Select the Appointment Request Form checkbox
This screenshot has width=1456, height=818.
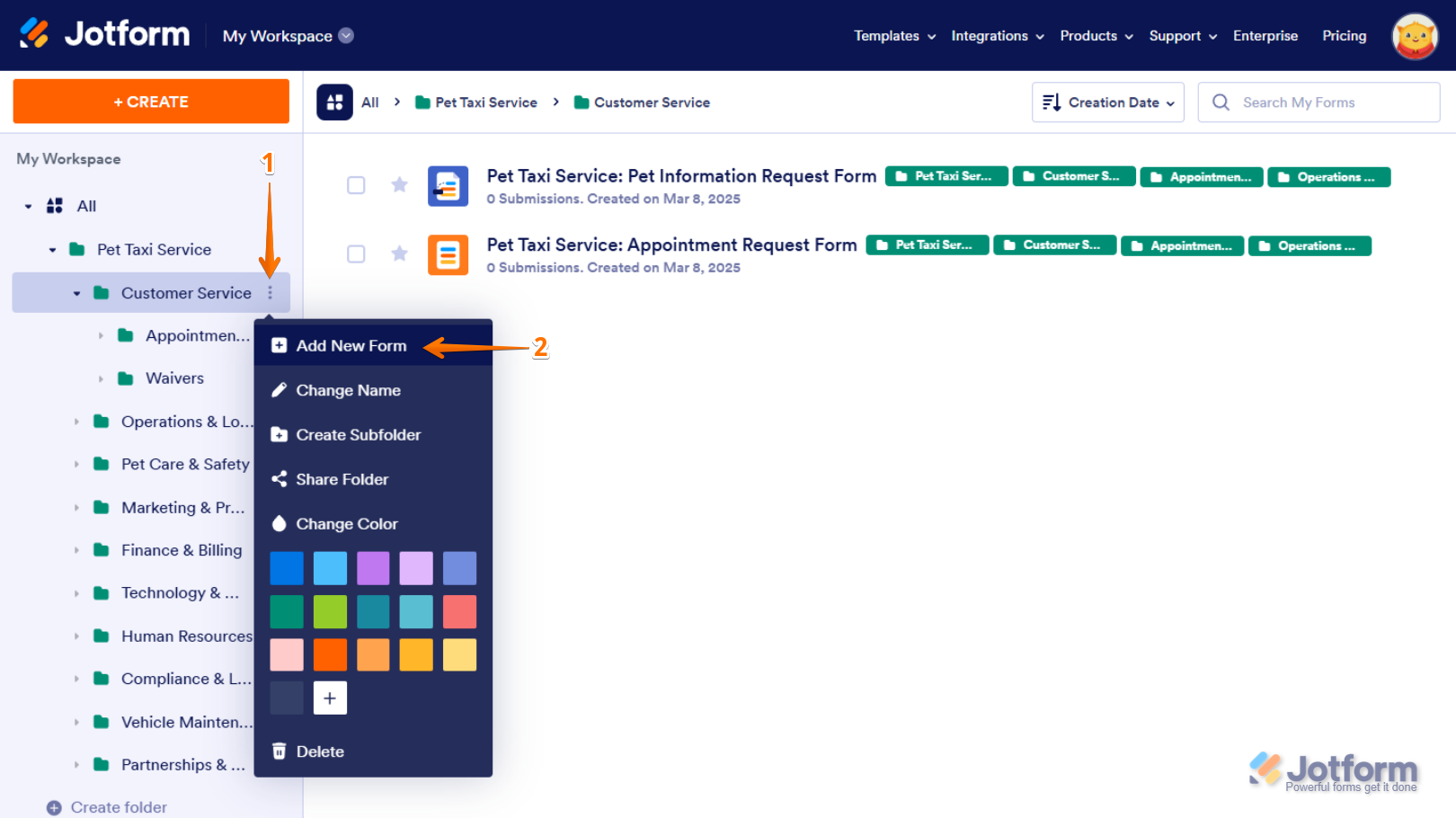[x=356, y=253]
